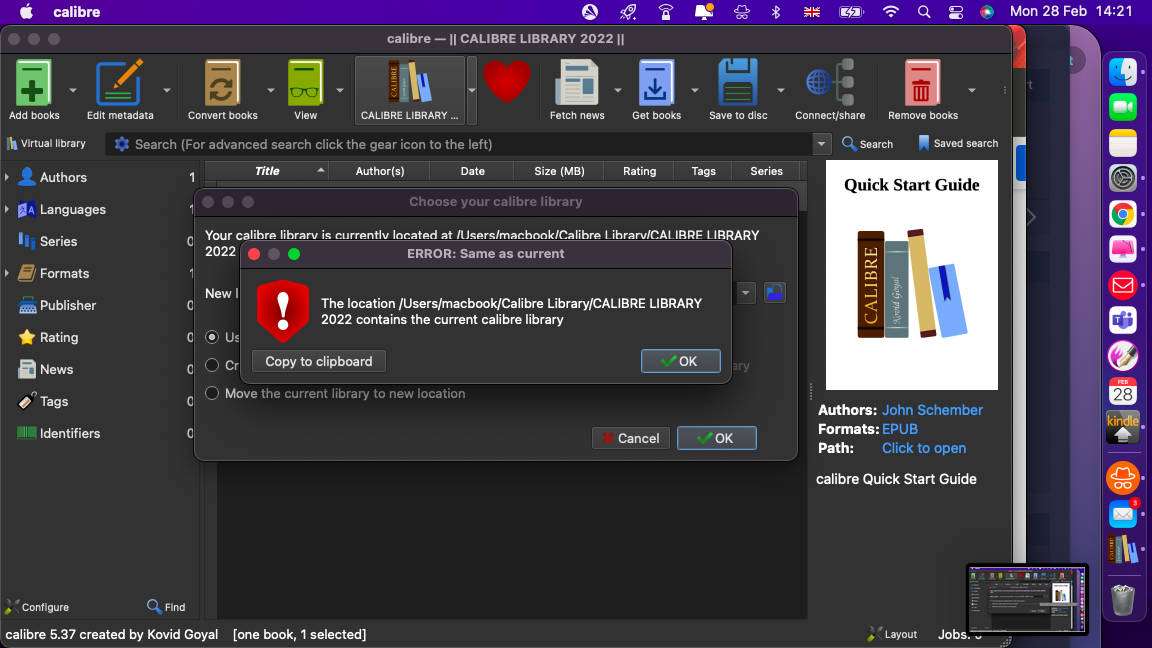Select the Save to disc tool
The image size is (1152, 648).
[738, 90]
